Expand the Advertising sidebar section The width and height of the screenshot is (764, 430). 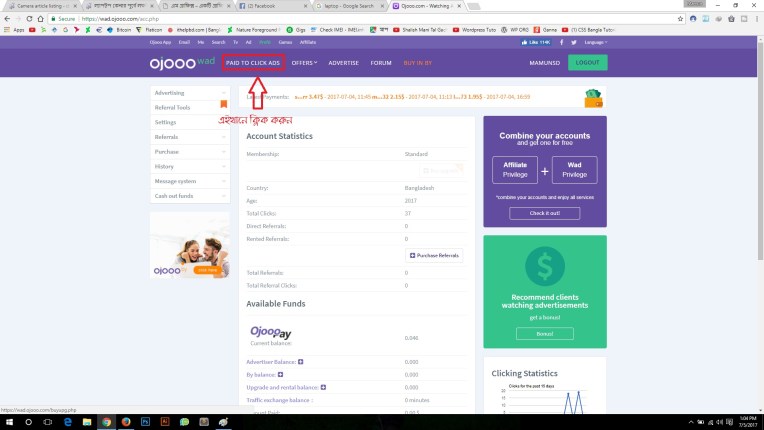(189, 93)
